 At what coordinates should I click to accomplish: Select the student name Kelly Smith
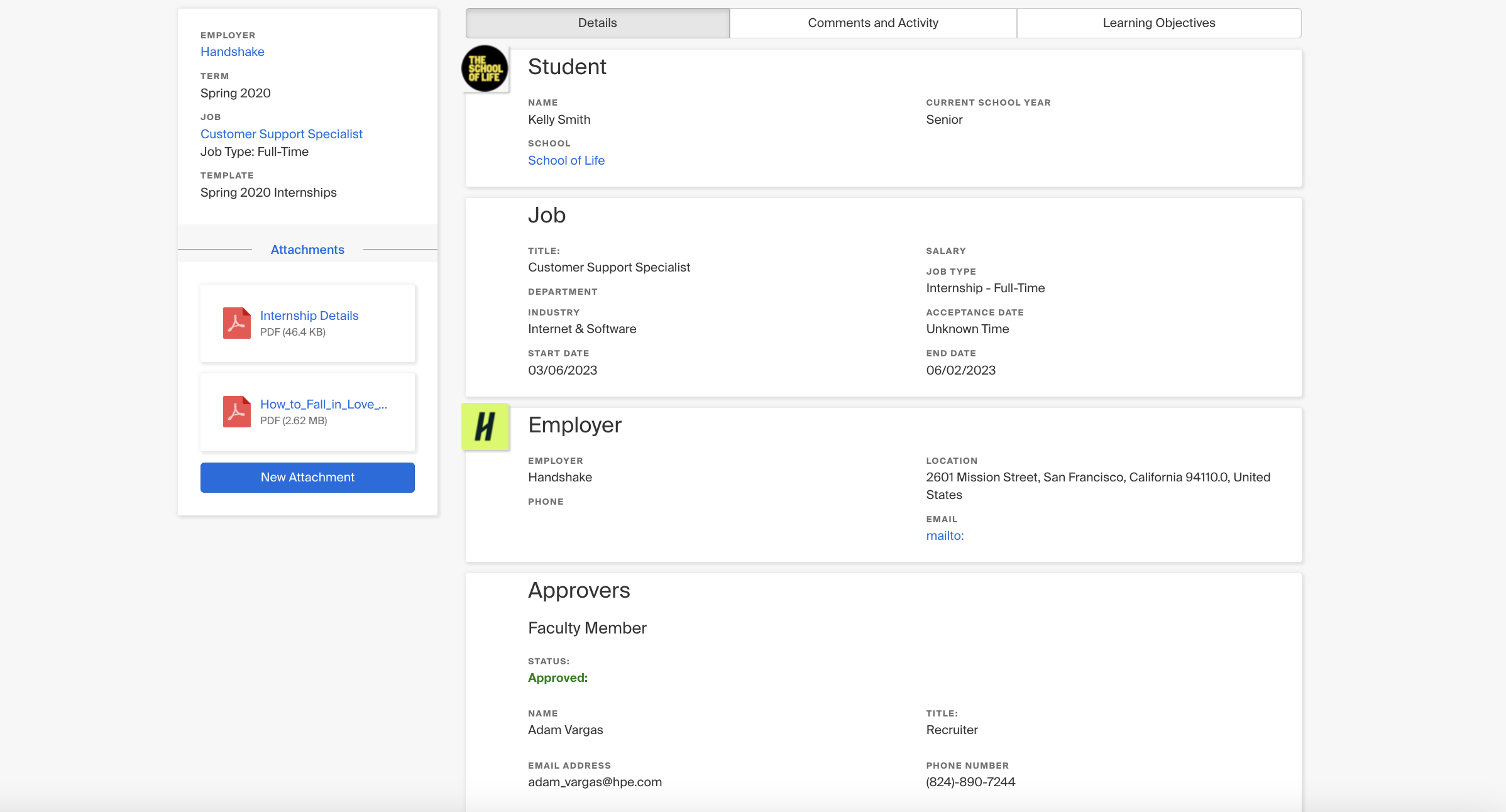[559, 119]
